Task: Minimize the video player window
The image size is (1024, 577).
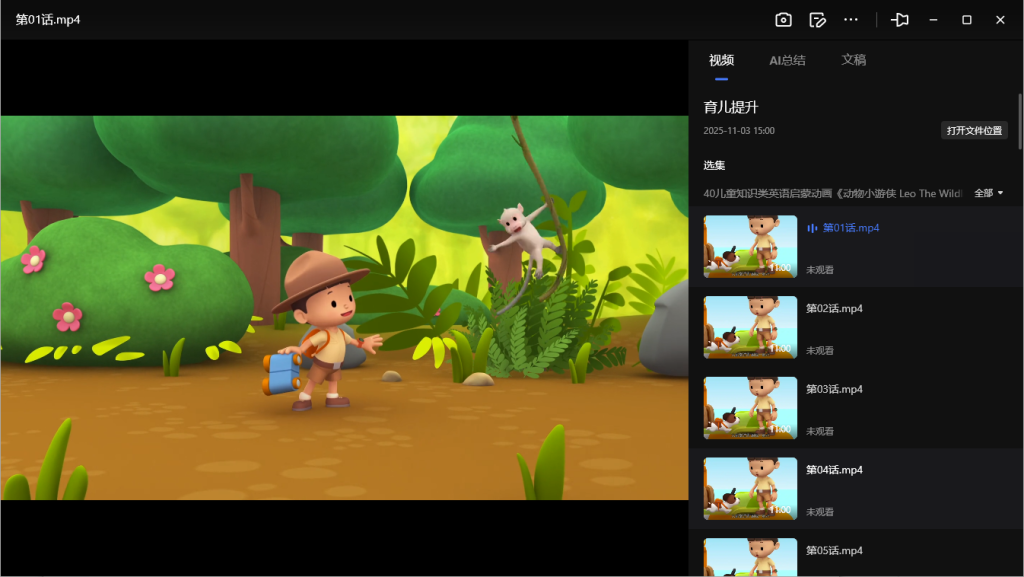Action: (933, 20)
